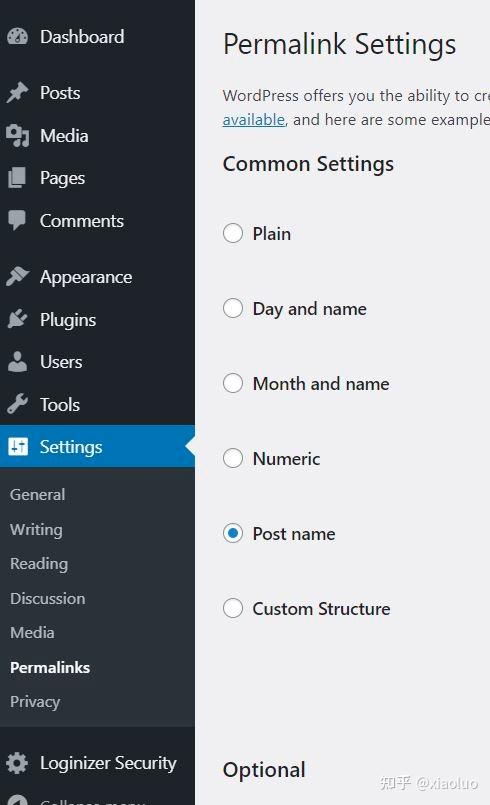Click the Comments speech bubble icon
The height and width of the screenshot is (805, 490).
point(17,221)
